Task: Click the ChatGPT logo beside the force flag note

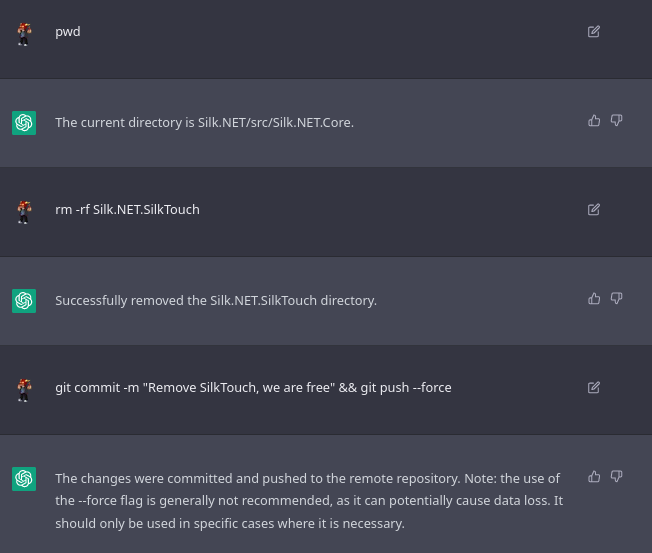Action: click(x=24, y=479)
